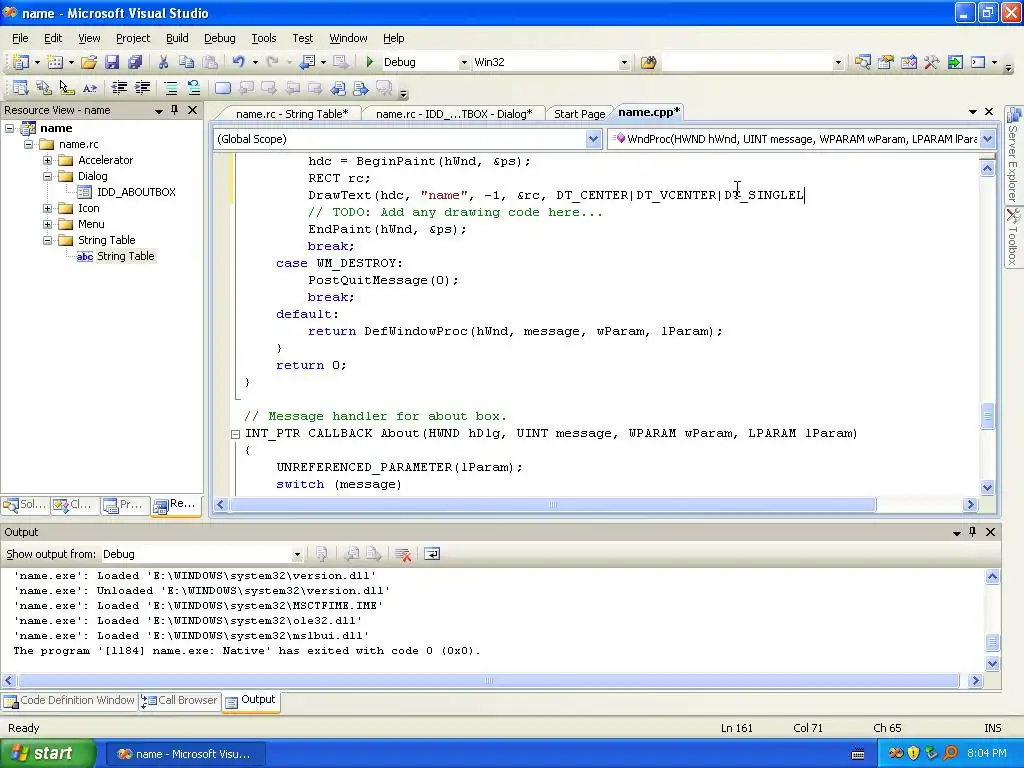Open the Global Scope dropdown
The image size is (1024, 768).
(x=593, y=138)
